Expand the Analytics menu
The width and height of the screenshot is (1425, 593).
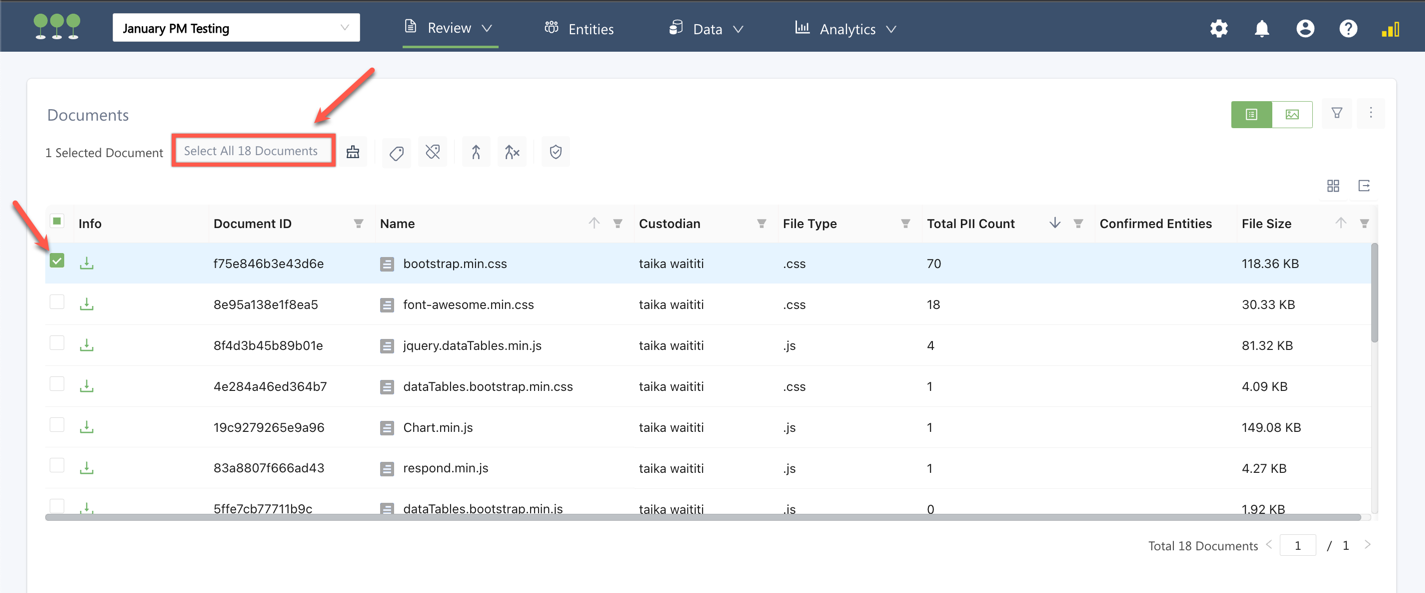pyautogui.click(x=846, y=29)
